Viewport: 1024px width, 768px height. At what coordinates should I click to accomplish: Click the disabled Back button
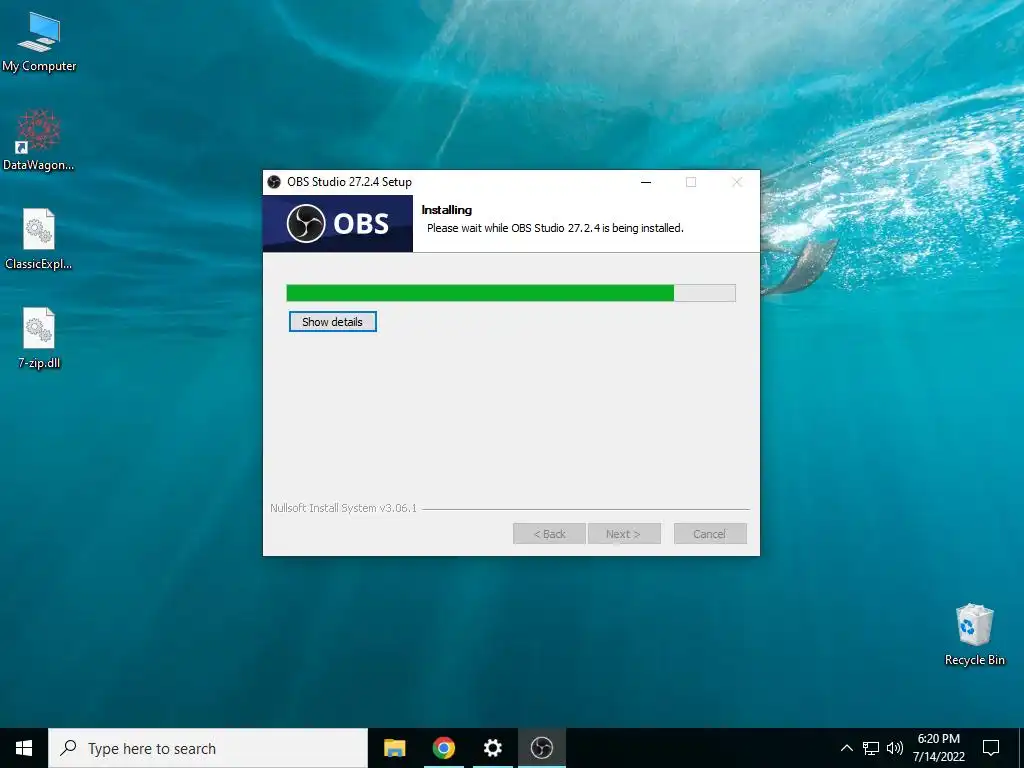point(549,534)
